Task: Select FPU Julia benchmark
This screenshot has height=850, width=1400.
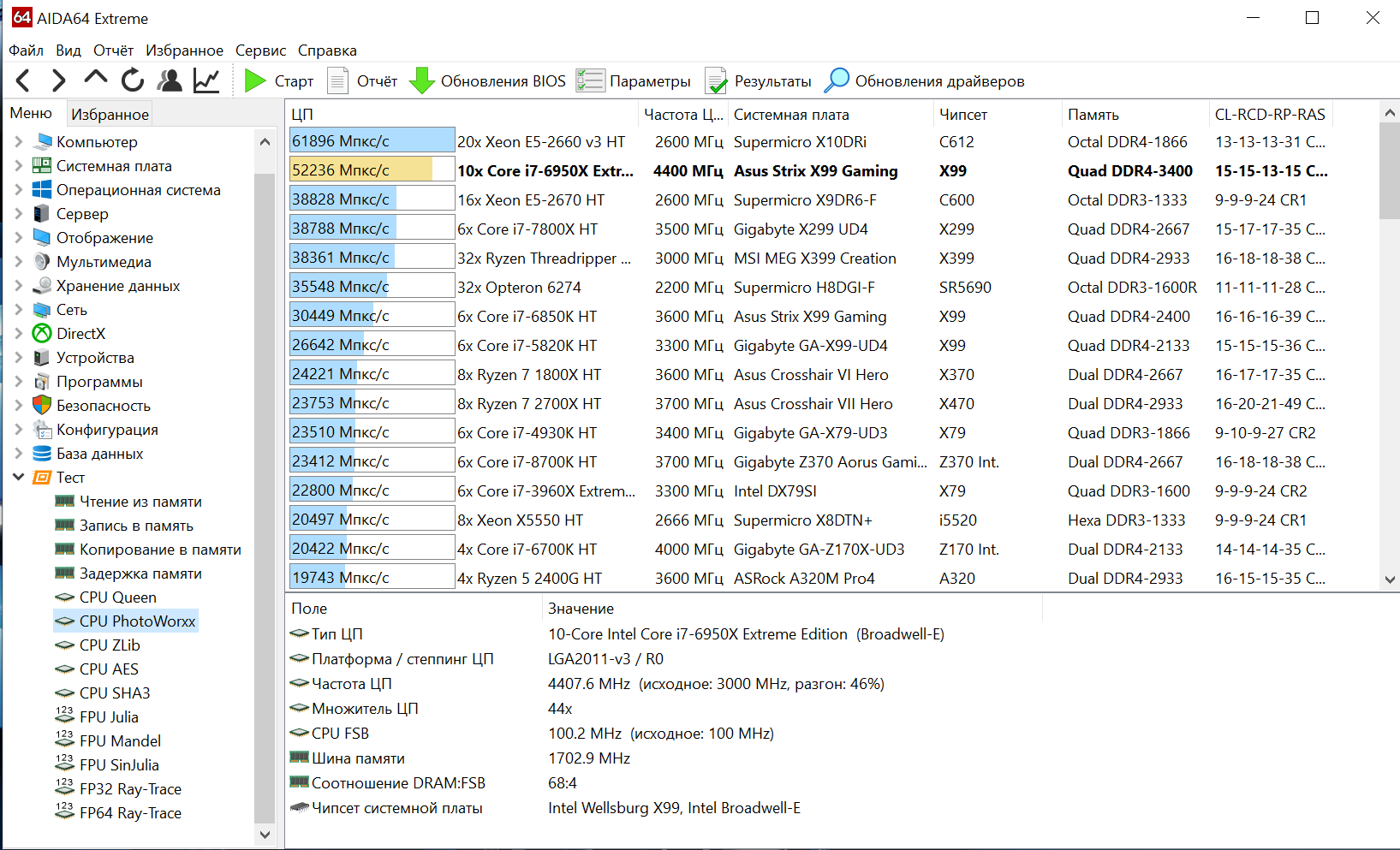Action: (x=109, y=717)
